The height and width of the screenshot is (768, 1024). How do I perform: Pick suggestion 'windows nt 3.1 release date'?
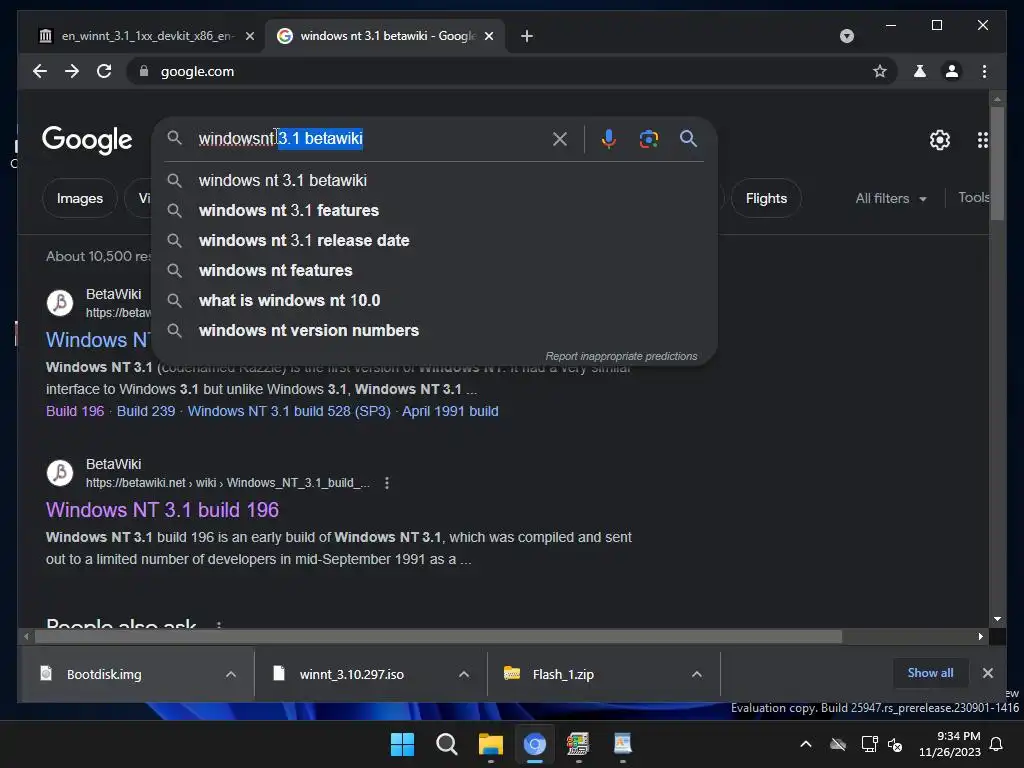[434, 240]
